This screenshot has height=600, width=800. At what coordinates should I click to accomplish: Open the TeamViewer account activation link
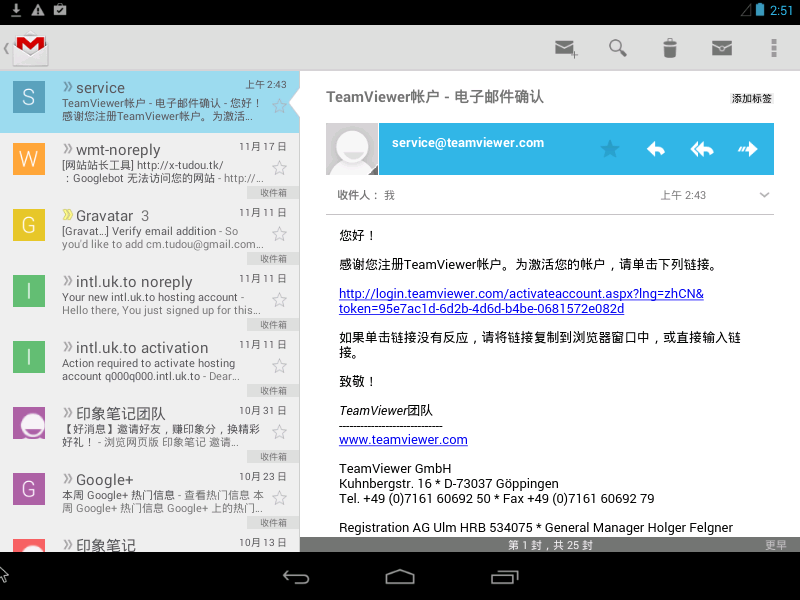[520, 301]
